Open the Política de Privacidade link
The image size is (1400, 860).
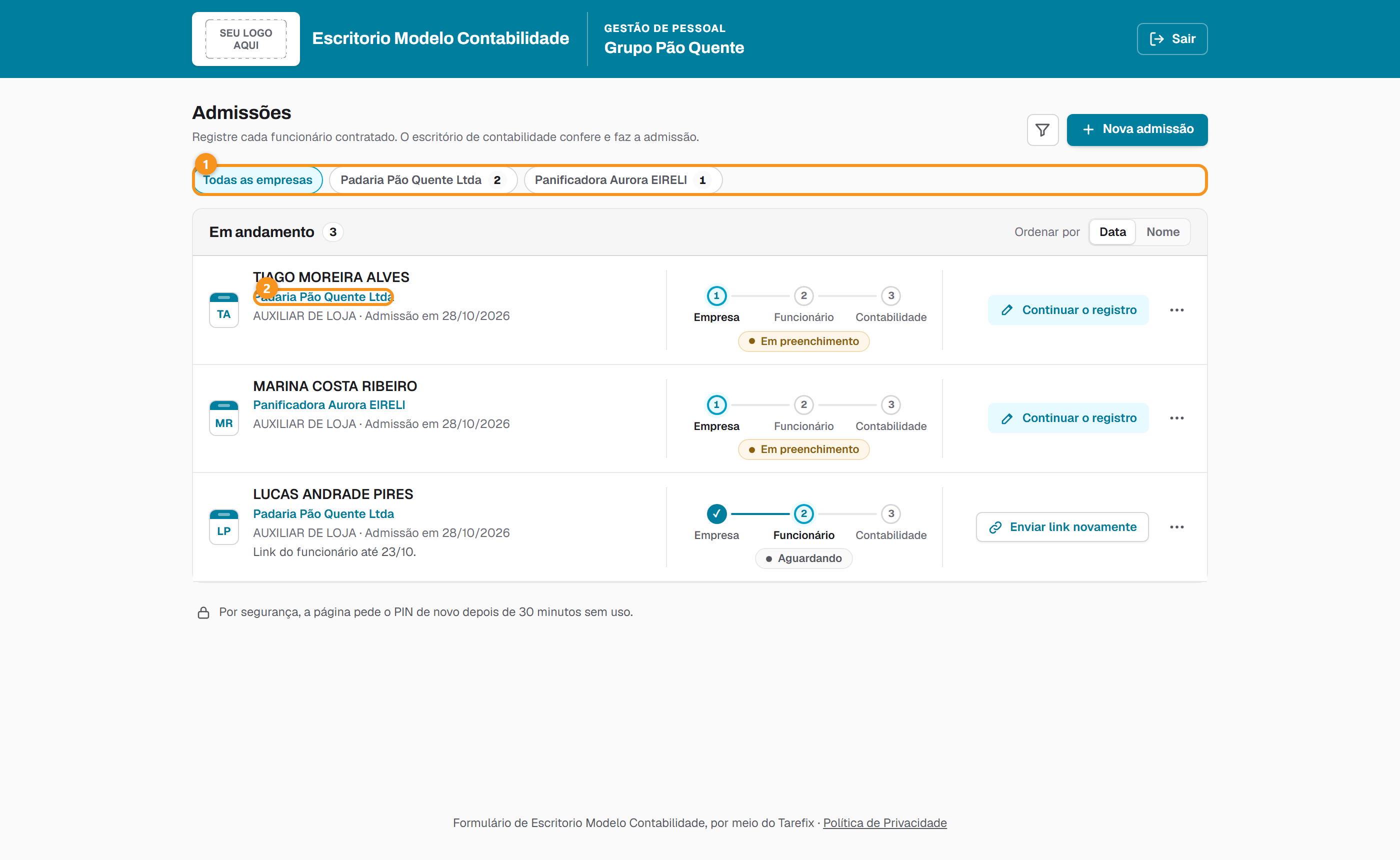pyautogui.click(x=885, y=823)
